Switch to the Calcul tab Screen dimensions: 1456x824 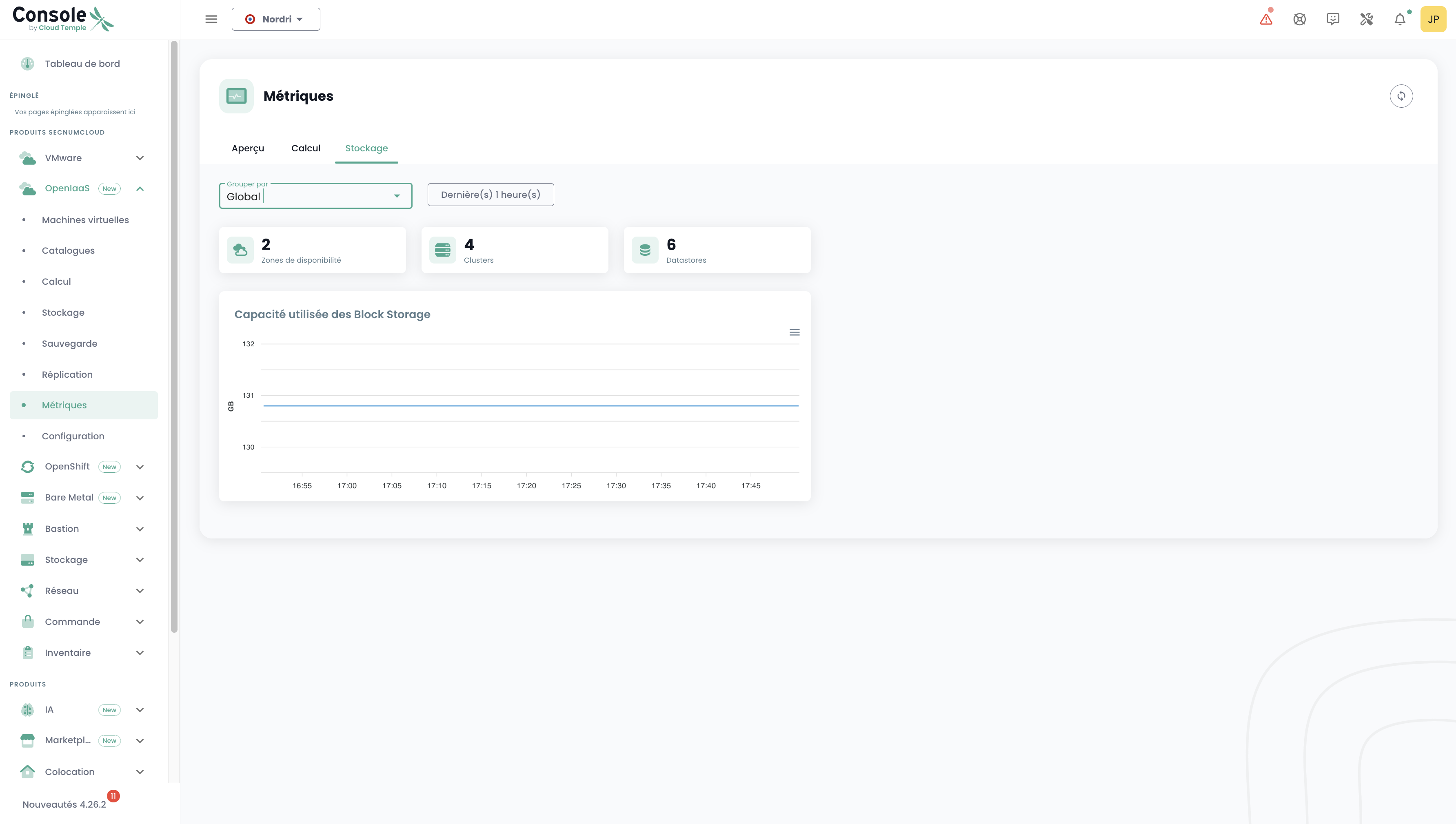[306, 148]
